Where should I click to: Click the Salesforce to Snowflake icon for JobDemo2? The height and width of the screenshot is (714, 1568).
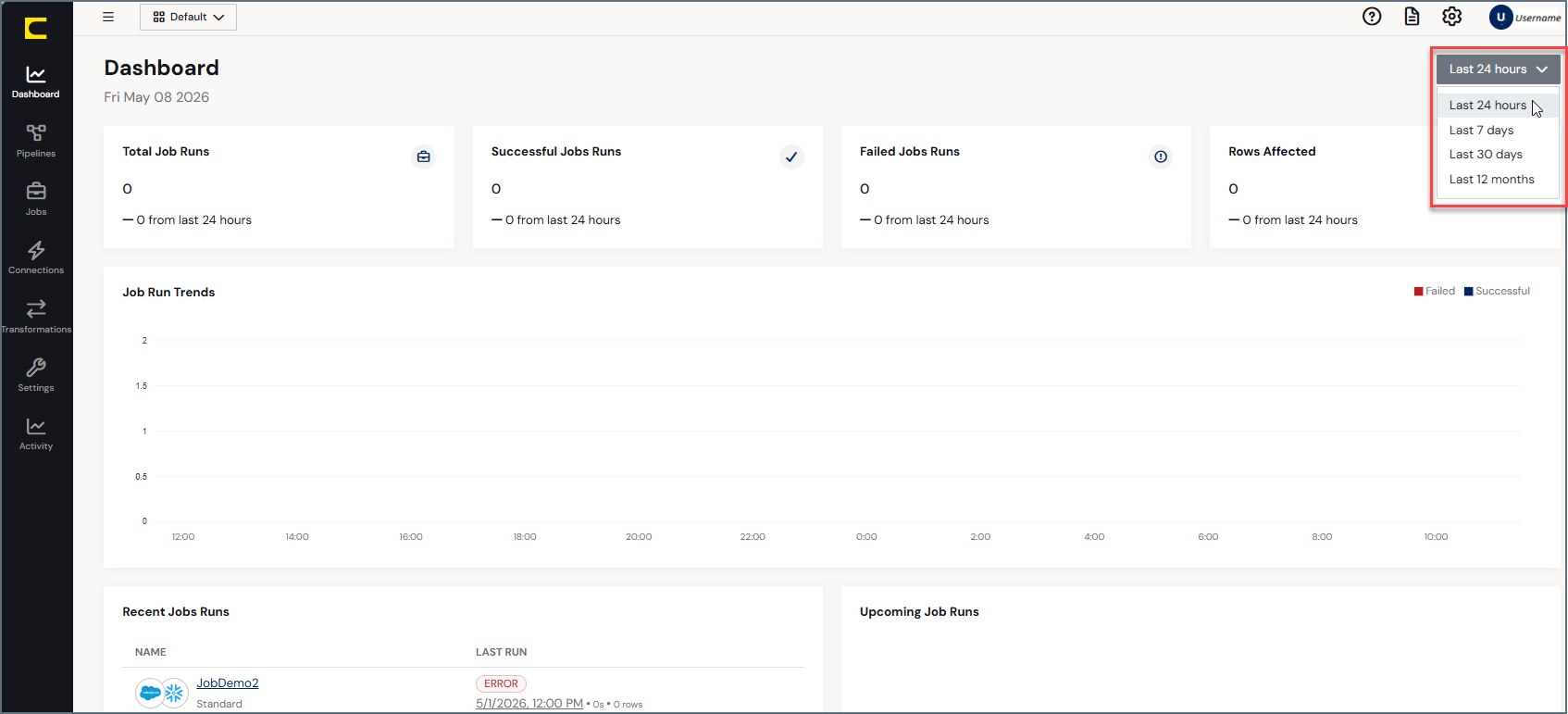(162, 693)
